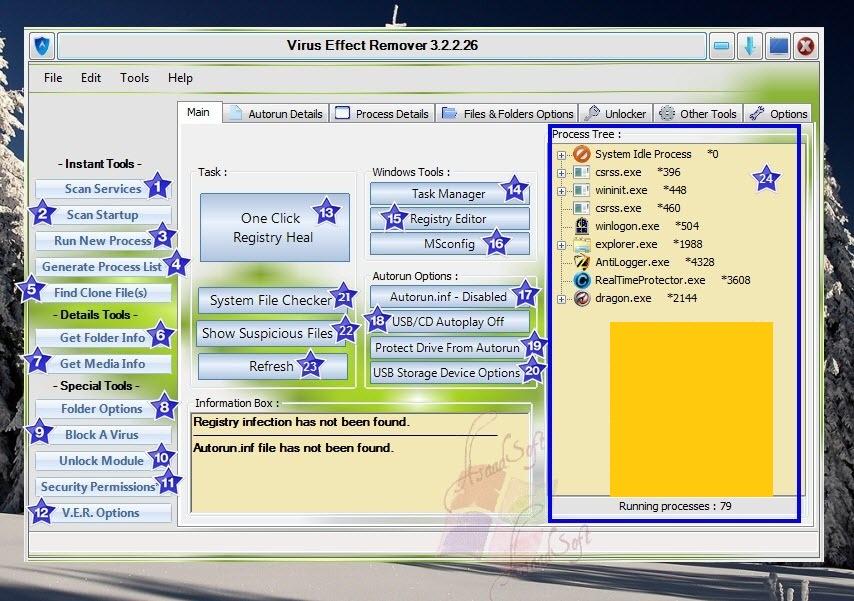Open V.E.R. Options
This screenshot has height=601, width=854.
(103, 513)
